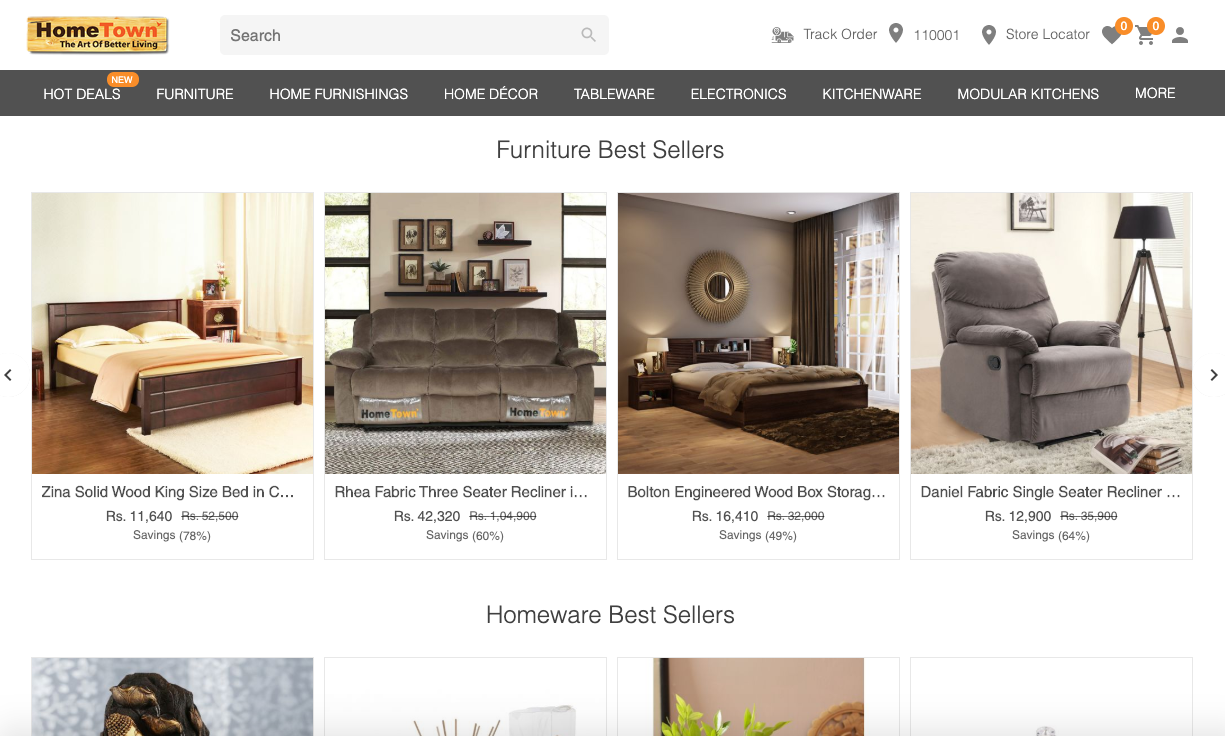1225x736 pixels.
Task: Expand the MORE menu
Action: tap(1155, 93)
